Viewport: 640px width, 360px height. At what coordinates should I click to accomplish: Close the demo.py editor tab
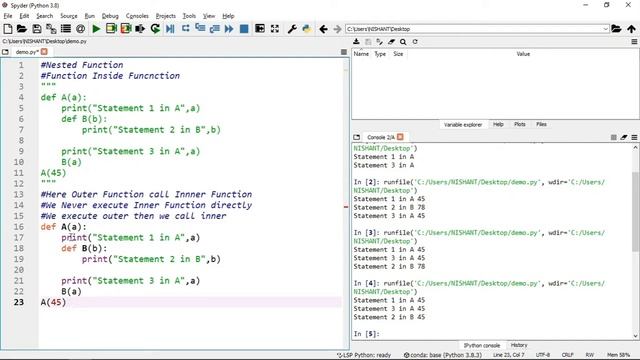coord(44,51)
